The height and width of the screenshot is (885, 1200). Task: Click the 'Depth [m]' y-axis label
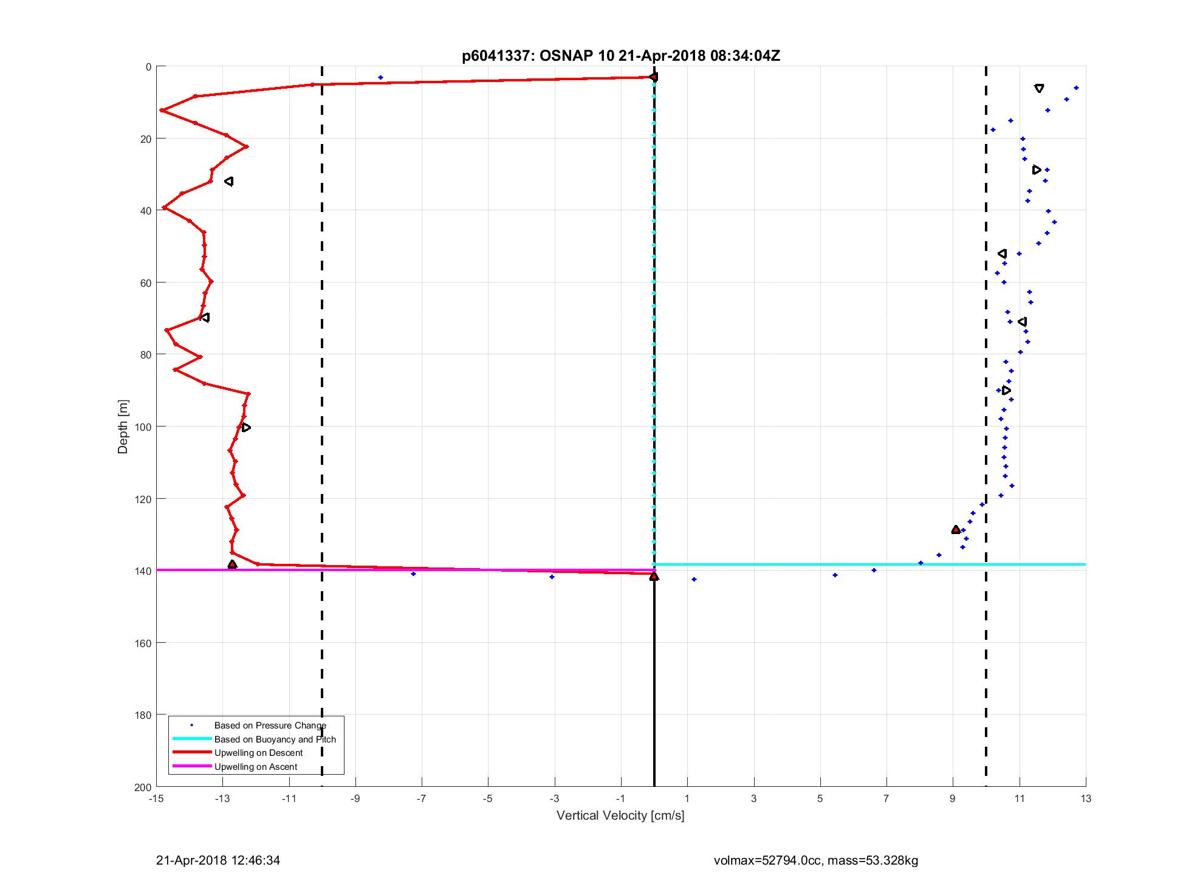point(124,427)
